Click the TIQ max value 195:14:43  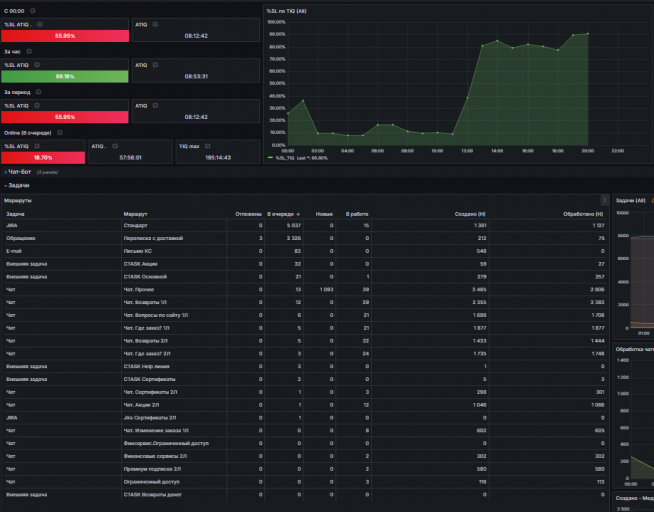[218, 158]
